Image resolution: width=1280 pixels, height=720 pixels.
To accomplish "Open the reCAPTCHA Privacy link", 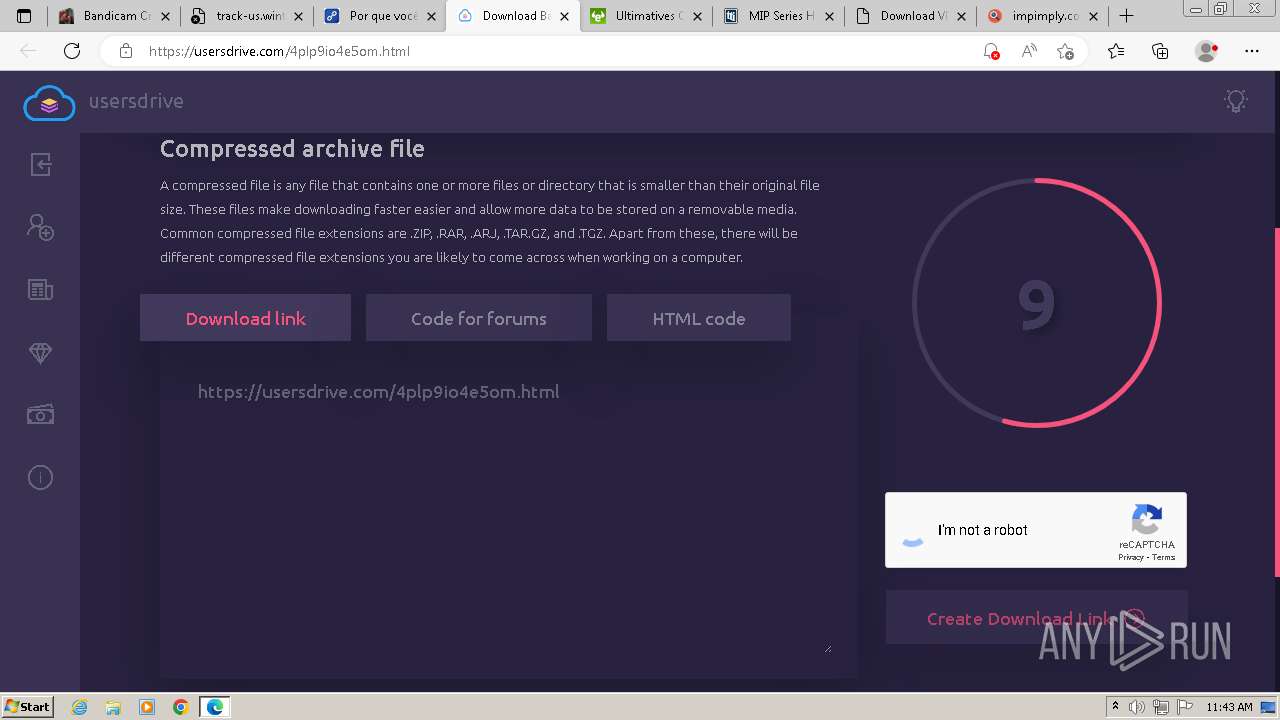I will (1131, 558).
